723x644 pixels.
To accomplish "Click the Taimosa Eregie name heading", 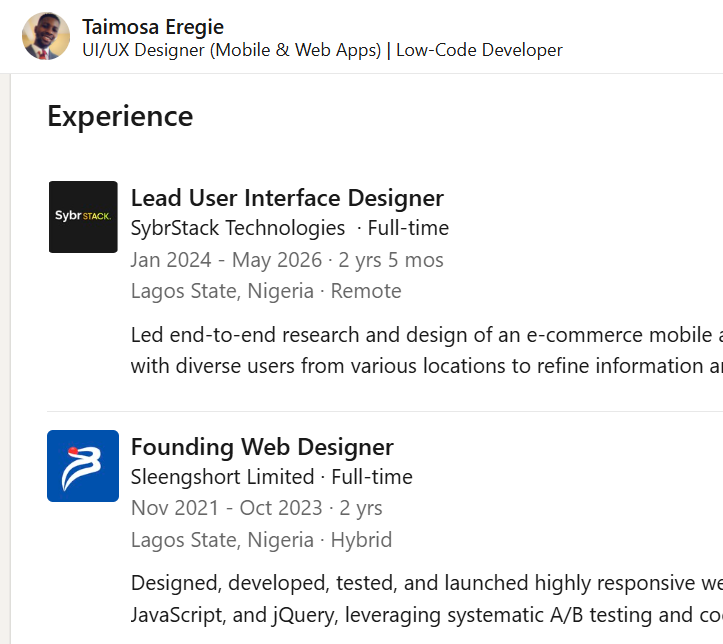I will [x=153, y=27].
